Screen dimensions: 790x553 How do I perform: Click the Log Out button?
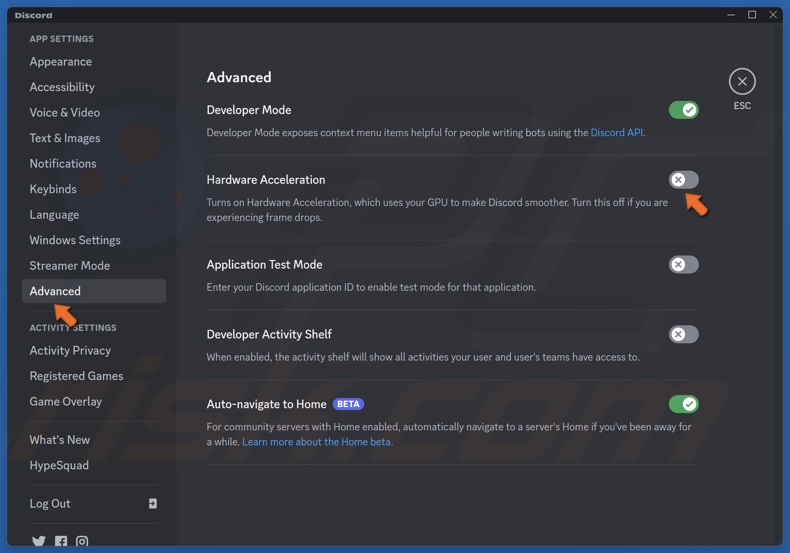point(94,504)
